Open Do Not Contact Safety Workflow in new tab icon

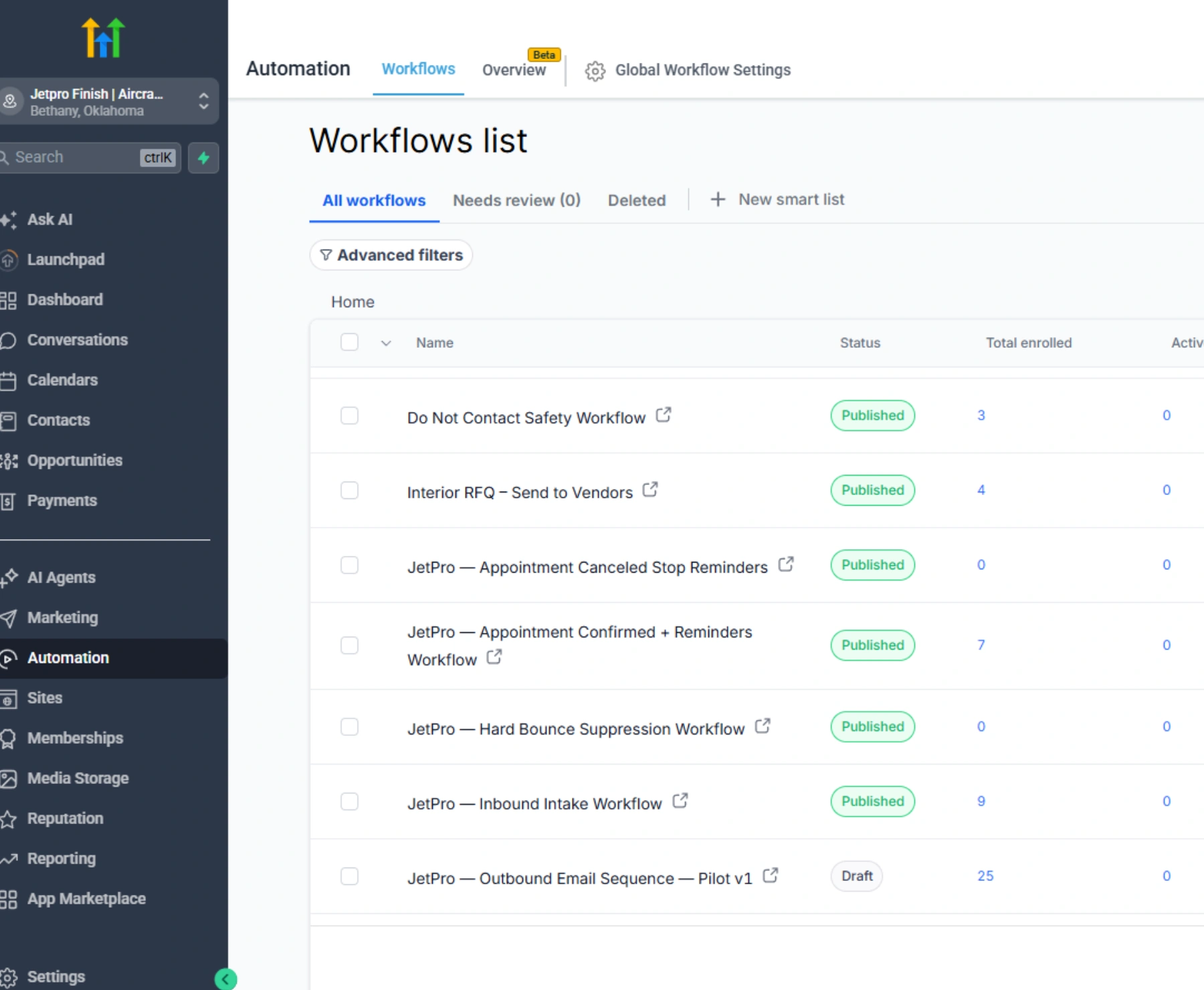[663, 415]
